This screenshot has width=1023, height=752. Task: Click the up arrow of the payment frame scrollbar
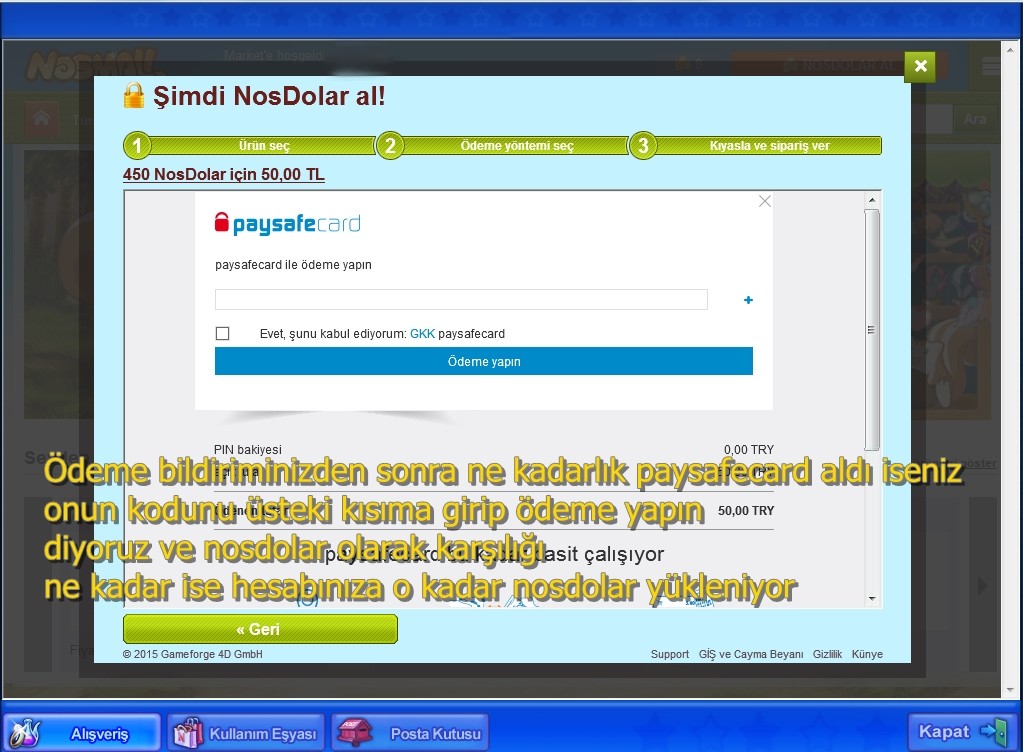(872, 200)
